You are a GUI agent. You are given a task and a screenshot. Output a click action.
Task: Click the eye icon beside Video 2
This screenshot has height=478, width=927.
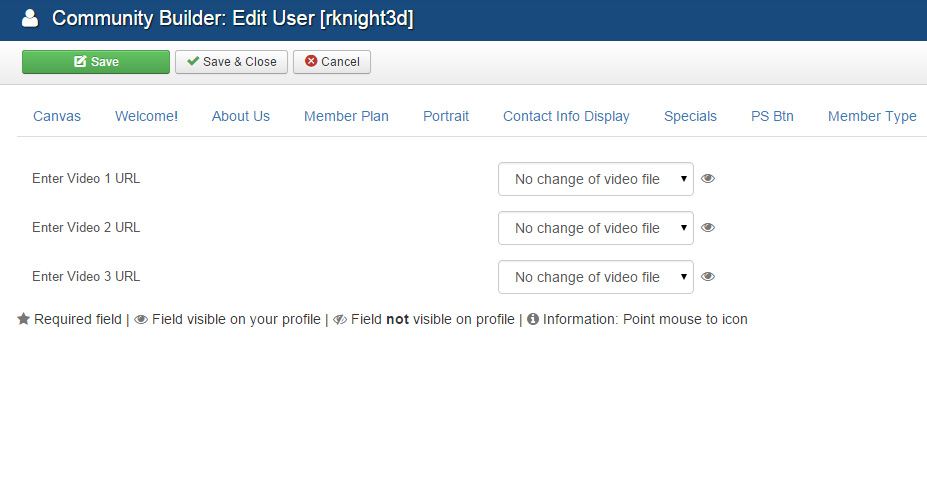(x=708, y=227)
